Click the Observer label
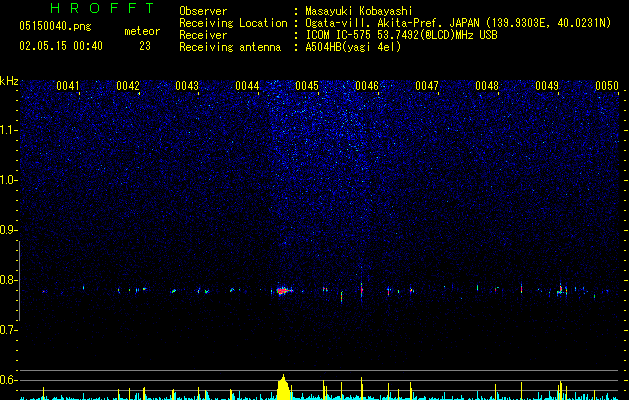This screenshot has height=400, width=629. (x=203, y=11)
